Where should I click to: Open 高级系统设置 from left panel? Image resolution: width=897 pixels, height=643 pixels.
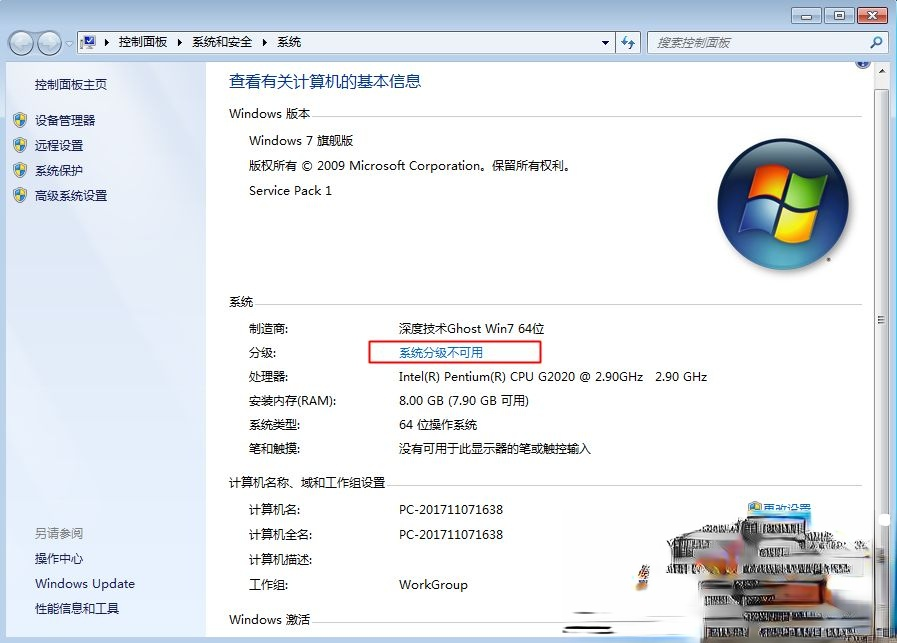point(71,196)
